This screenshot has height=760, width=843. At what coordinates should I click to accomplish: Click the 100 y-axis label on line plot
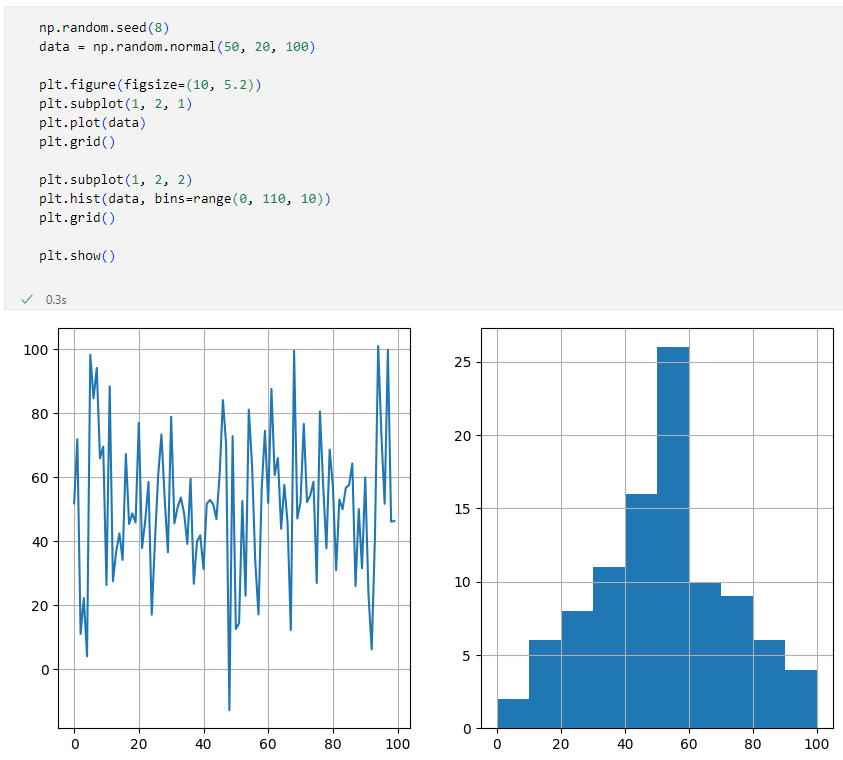coord(39,349)
